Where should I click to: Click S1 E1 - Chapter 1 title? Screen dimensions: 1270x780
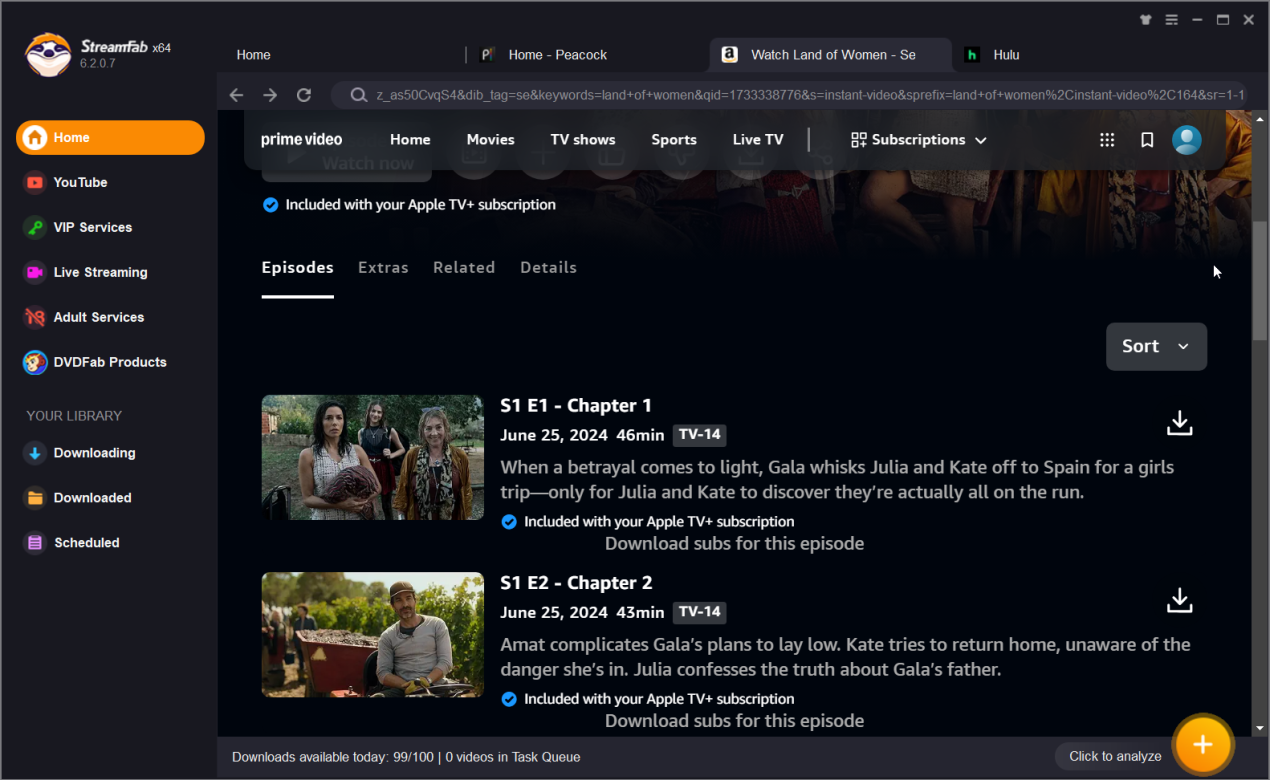[576, 406]
